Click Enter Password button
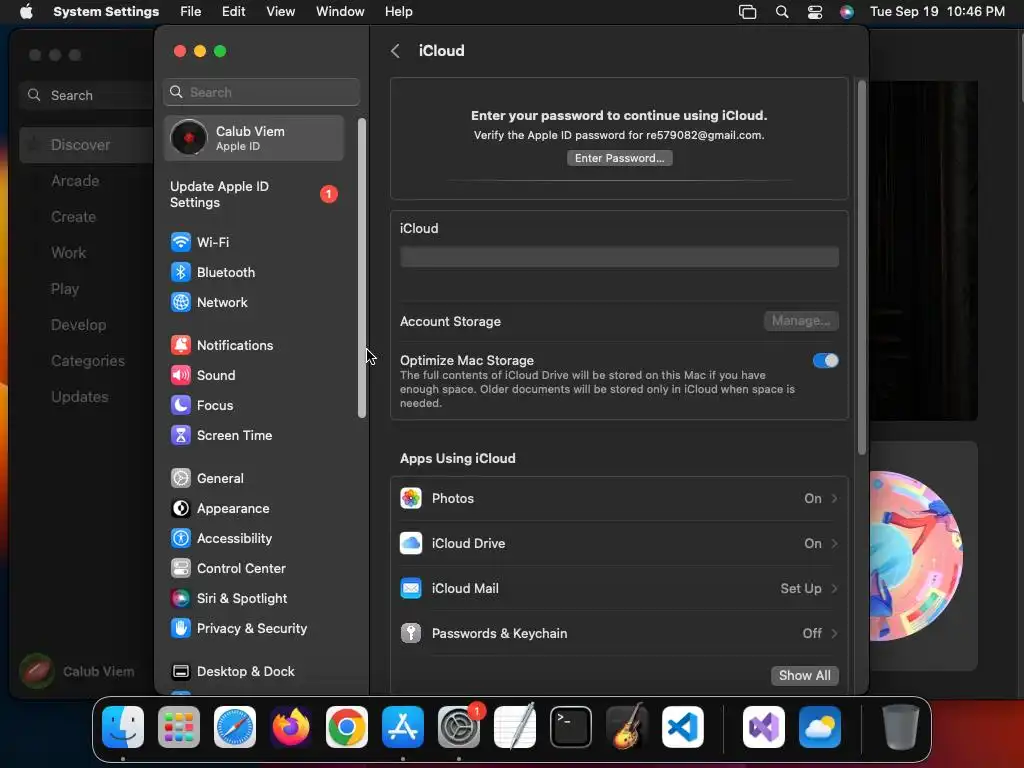This screenshot has width=1024, height=768. 619,159
